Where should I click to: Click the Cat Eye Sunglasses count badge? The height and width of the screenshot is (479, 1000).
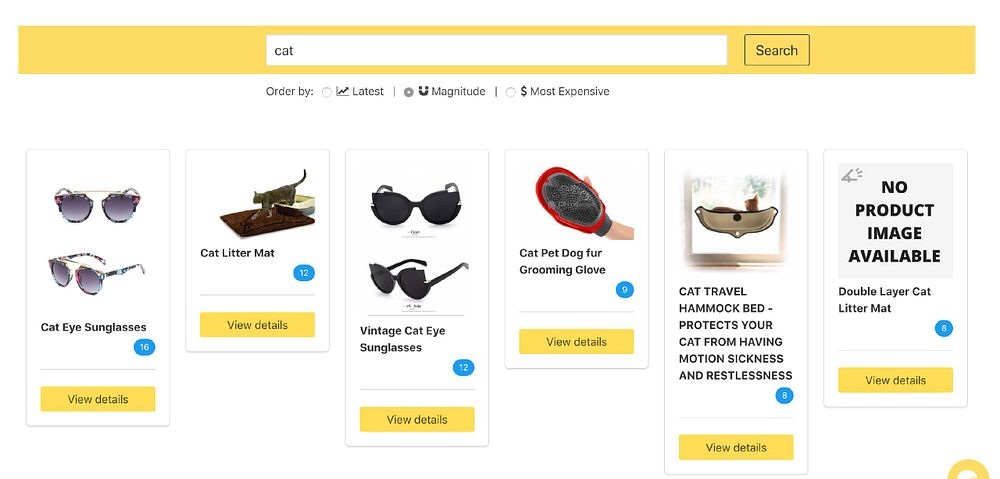click(x=144, y=347)
